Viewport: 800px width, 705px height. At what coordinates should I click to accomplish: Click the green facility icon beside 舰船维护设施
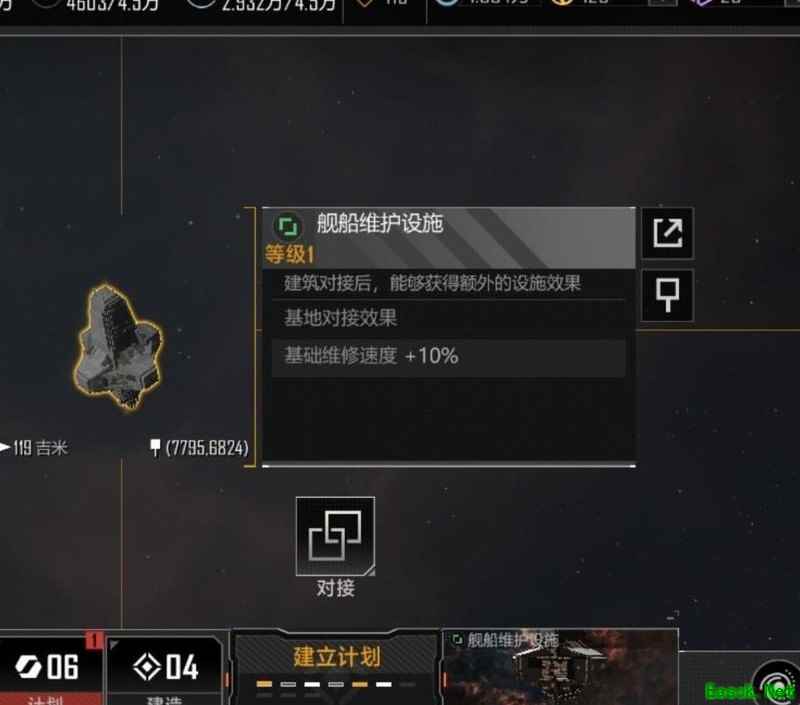288,226
